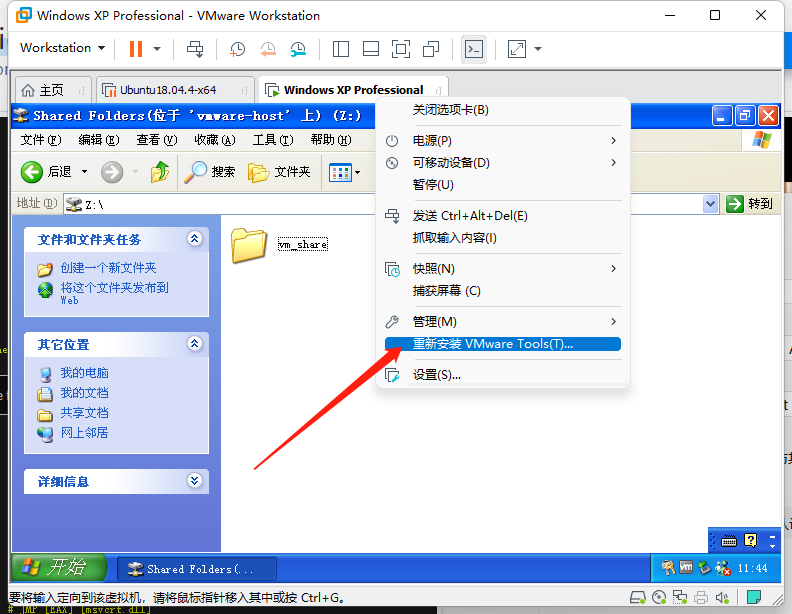Open 设置(S)... from the context menu

coord(503,375)
